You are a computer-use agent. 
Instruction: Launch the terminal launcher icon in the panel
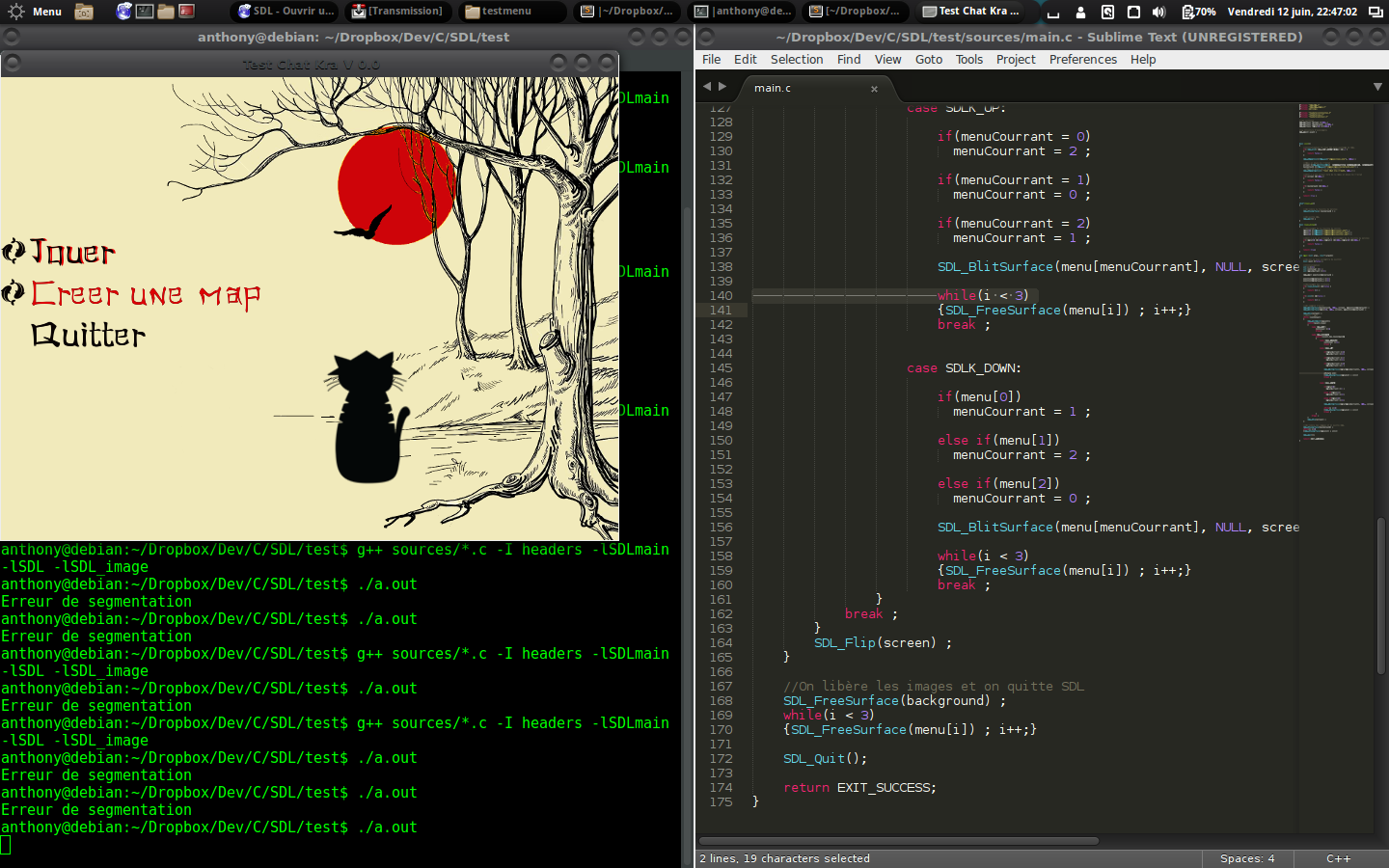click(145, 12)
